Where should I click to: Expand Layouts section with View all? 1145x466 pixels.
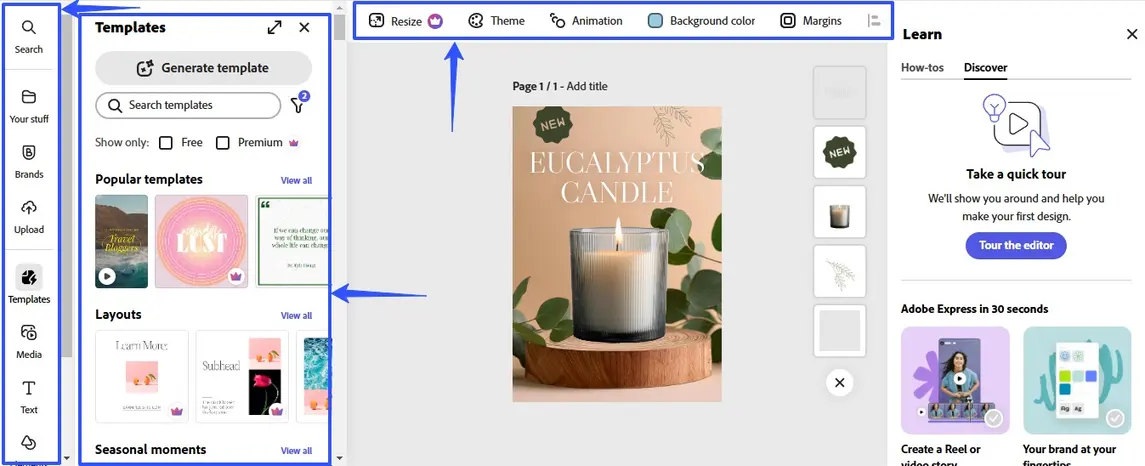pos(296,316)
